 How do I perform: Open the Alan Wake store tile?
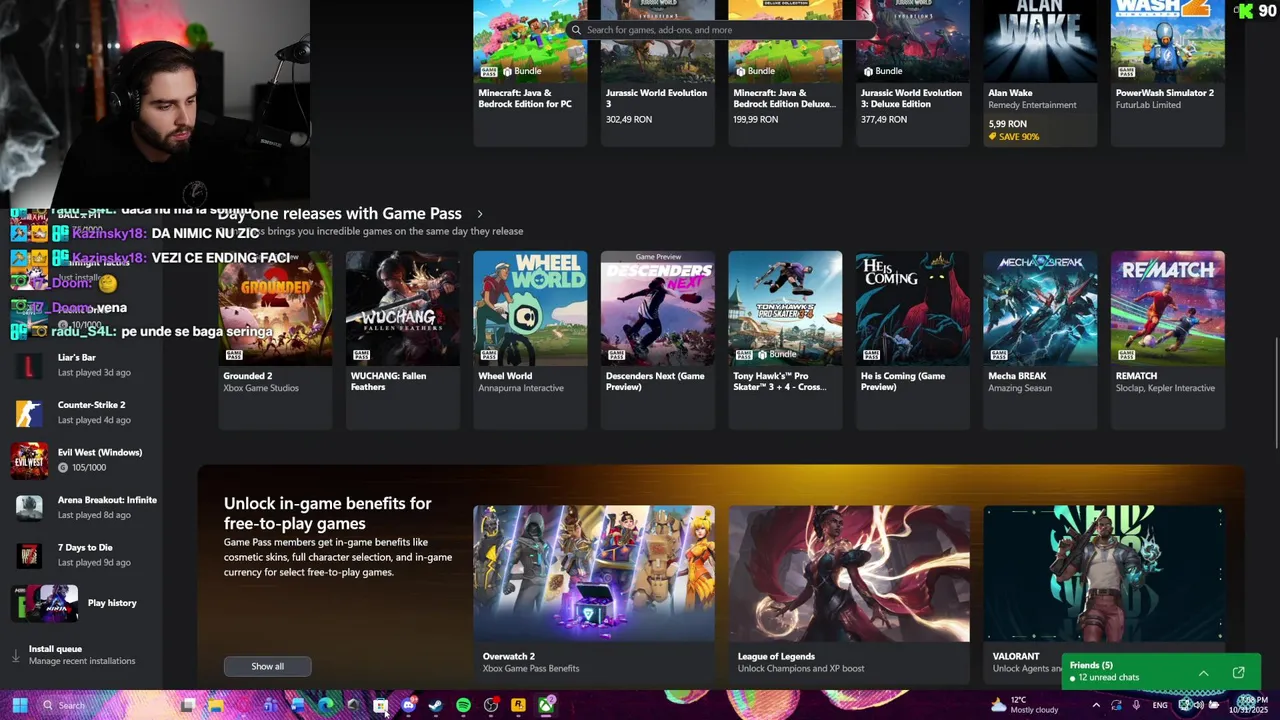pos(1040,73)
